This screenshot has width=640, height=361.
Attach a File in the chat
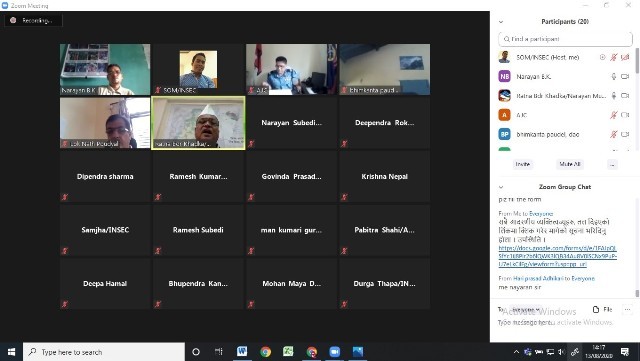tap(603, 310)
